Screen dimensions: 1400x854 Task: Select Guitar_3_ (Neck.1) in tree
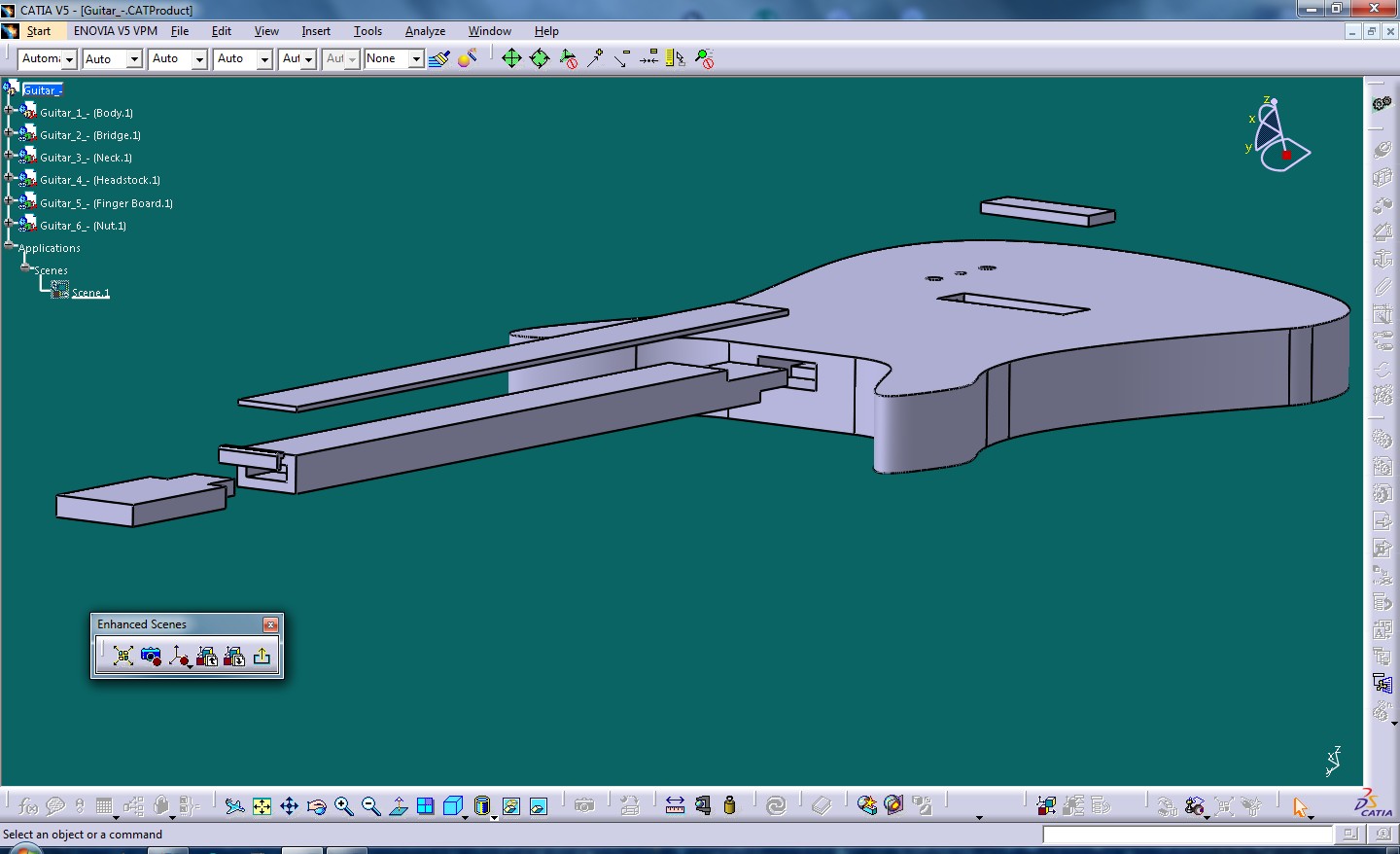[86, 158]
